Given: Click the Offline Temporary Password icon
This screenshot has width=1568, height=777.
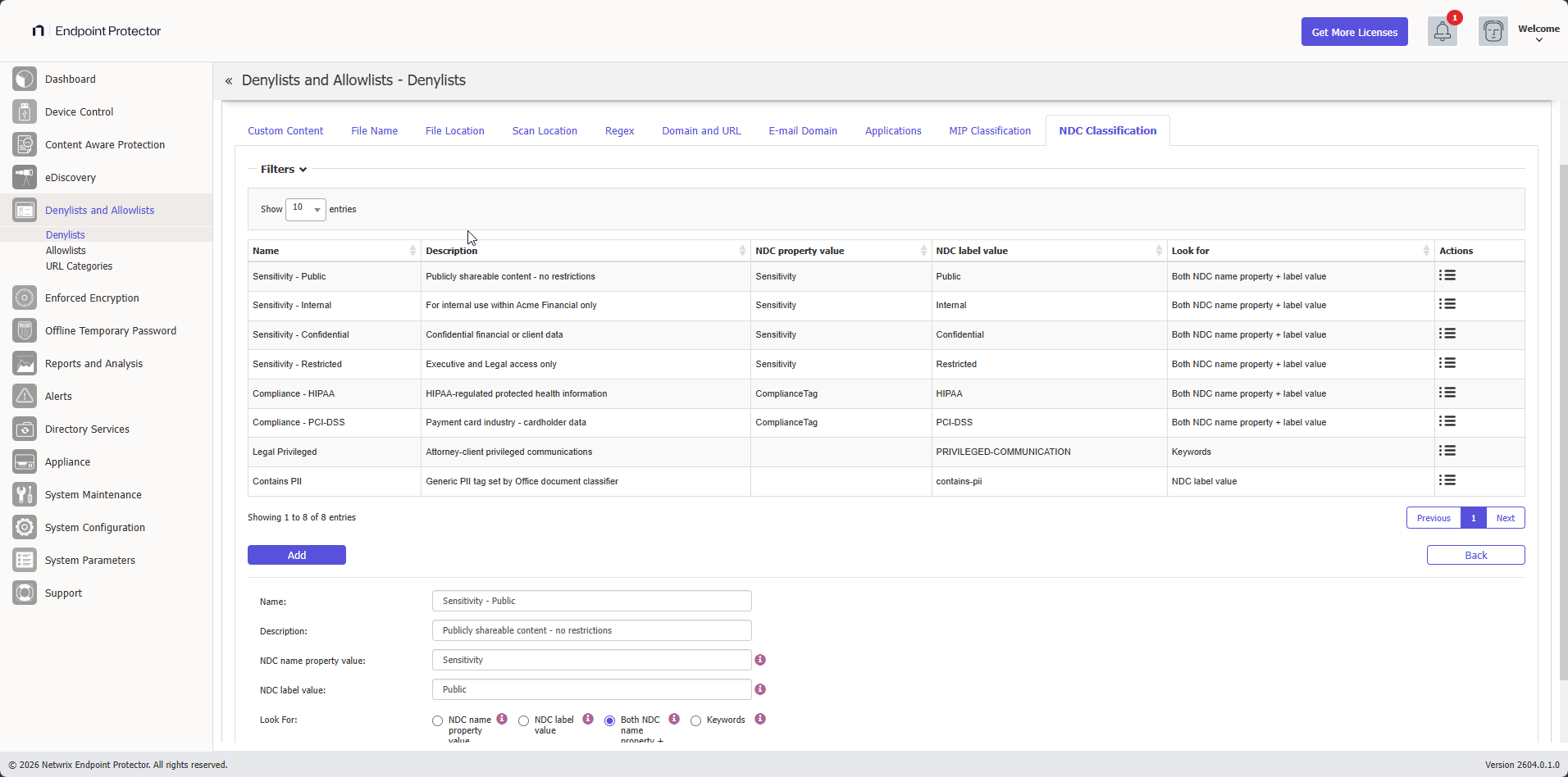Looking at the screenshot, I should click(x=25, y=330).
